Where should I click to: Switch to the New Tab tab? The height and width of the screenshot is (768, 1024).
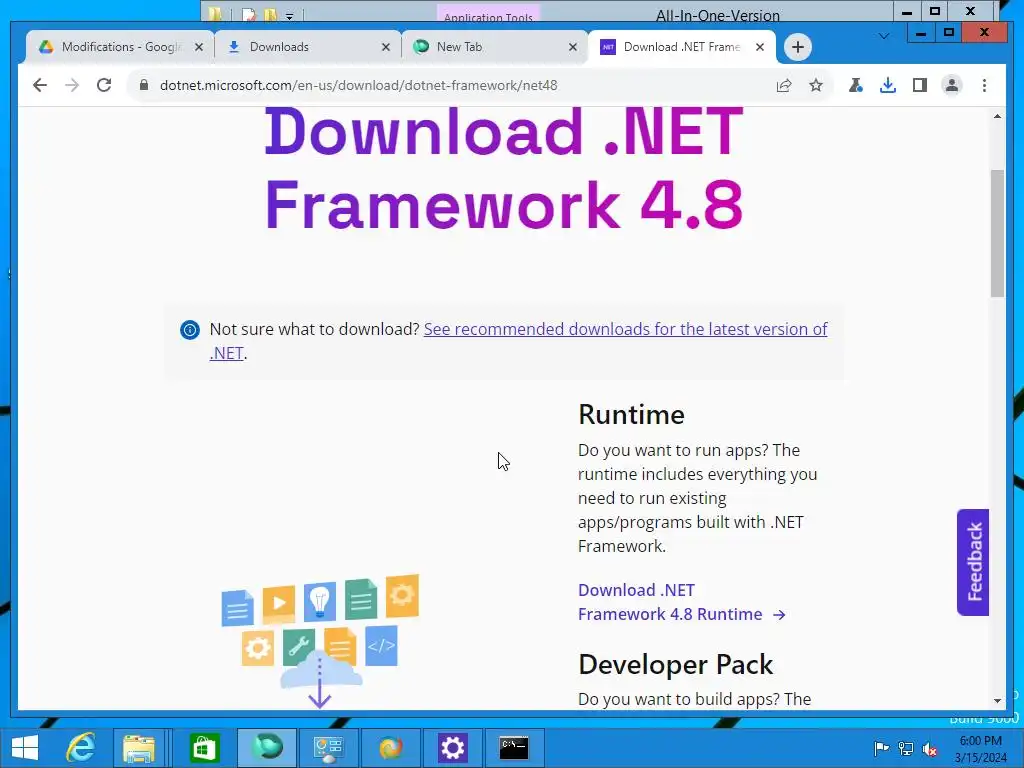click(x=495, y=47)
